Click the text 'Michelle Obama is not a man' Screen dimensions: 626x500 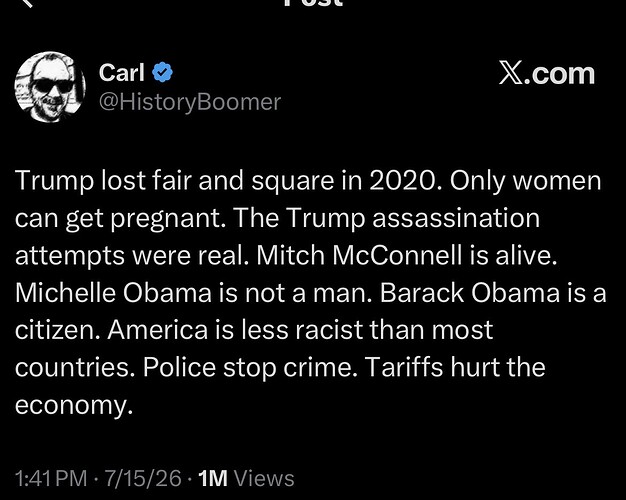pyautogui.click(x=194, y=293)
